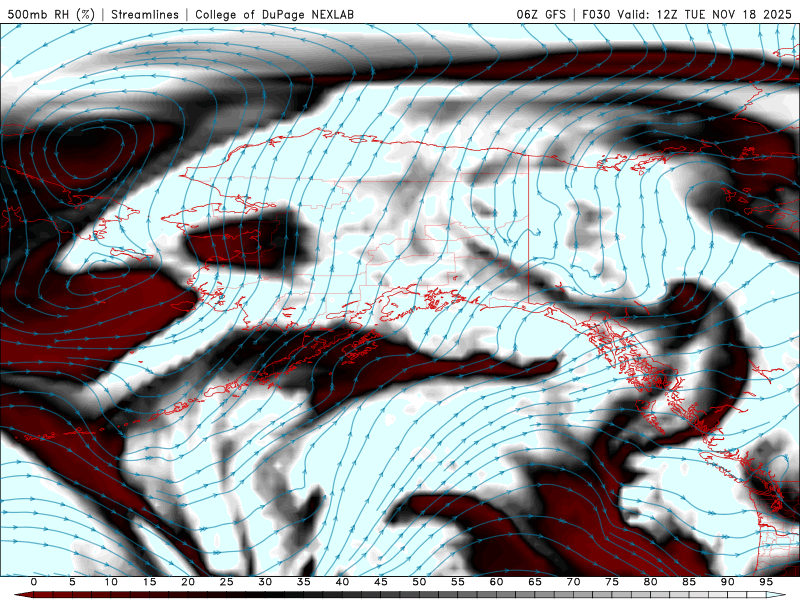This screenshot has height=600, width=800.
Task: Click the "5" colorbar tick label
Action: pyautogui.click(x=72, y=582)
